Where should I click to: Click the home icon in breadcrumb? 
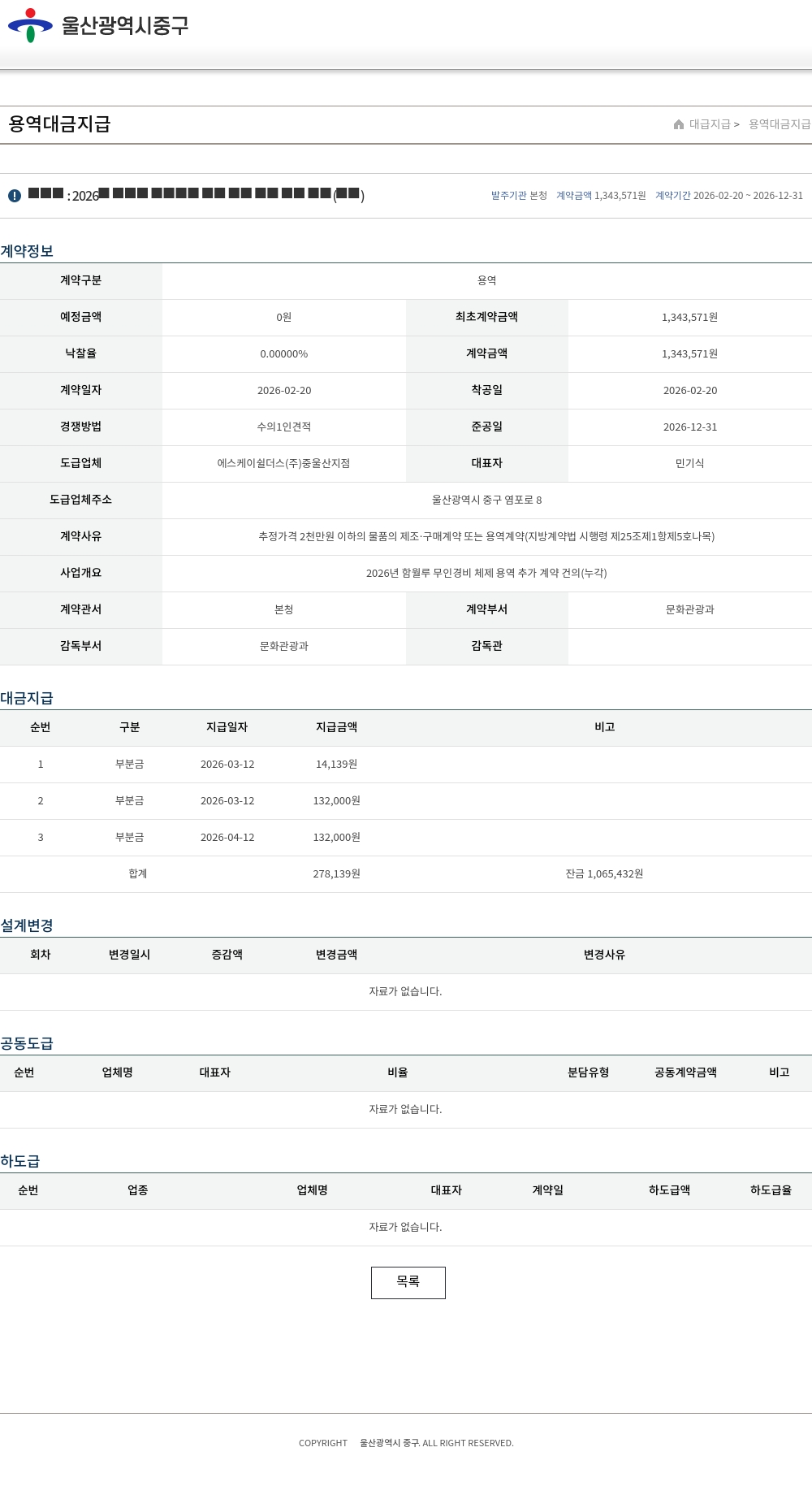pyautogui.click(x=679, y=124)
